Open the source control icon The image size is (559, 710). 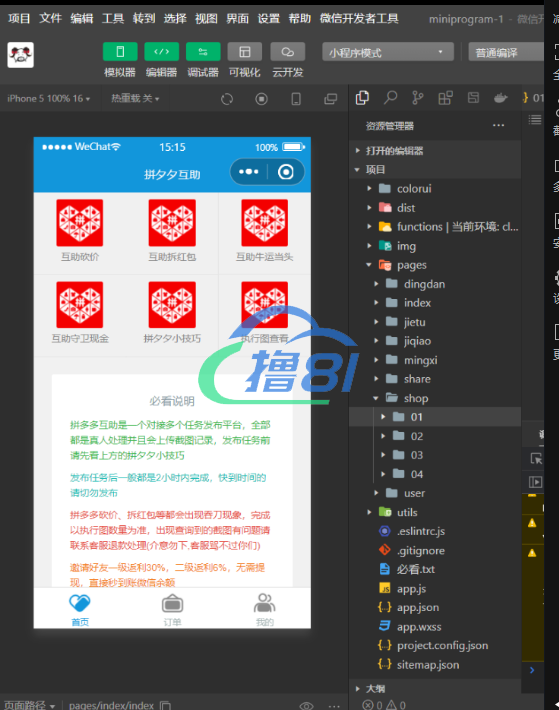click(x=418, y=97)
